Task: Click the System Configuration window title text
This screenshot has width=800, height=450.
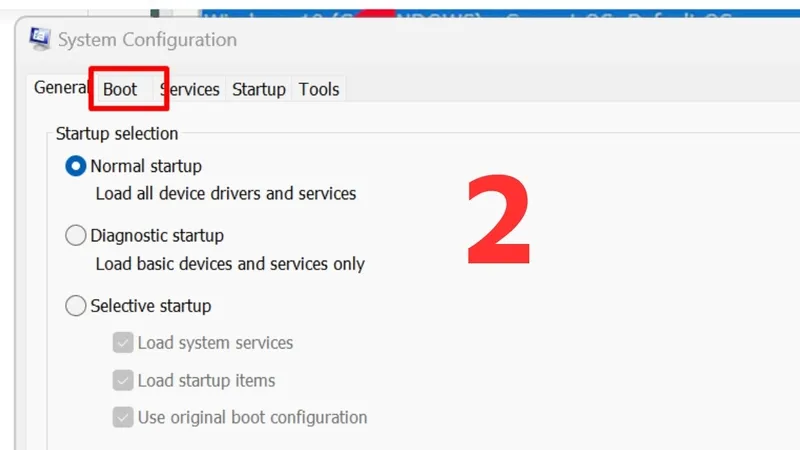Action: coord(147,40)
